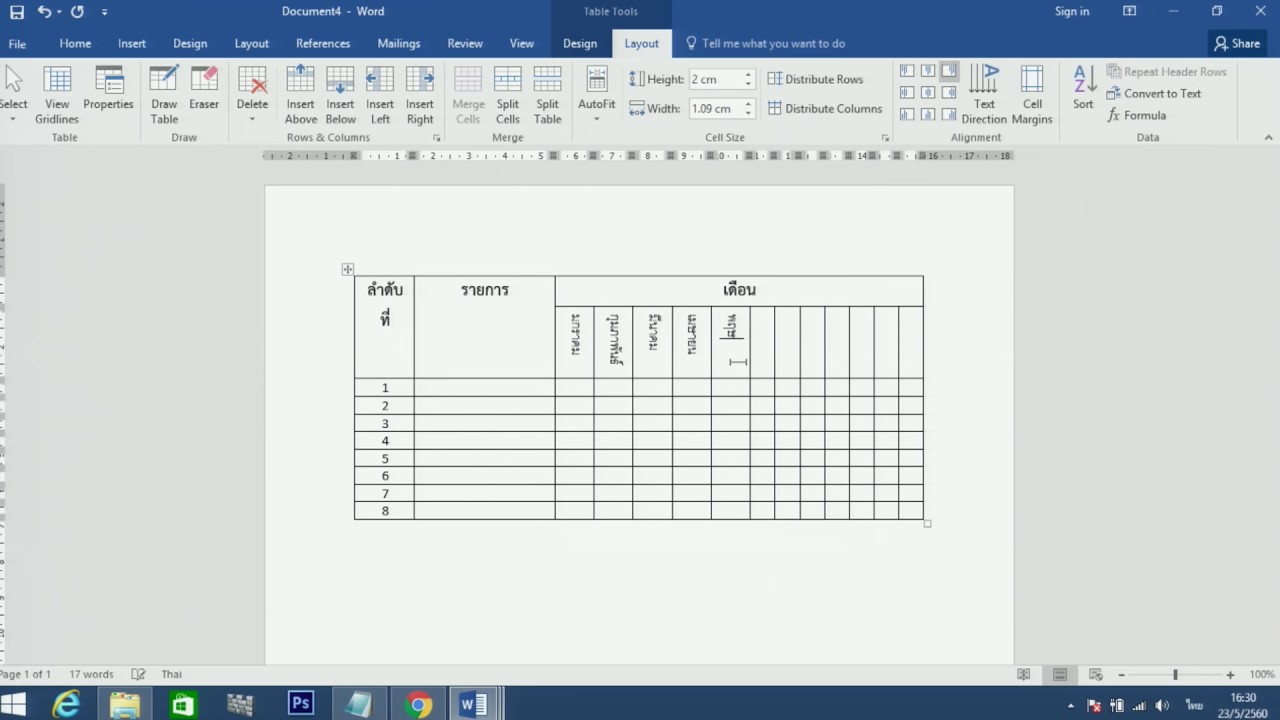Open the Select dropdown in Table group
Viewport: 1280px width, 720px height.
click(x=13, y=96)
